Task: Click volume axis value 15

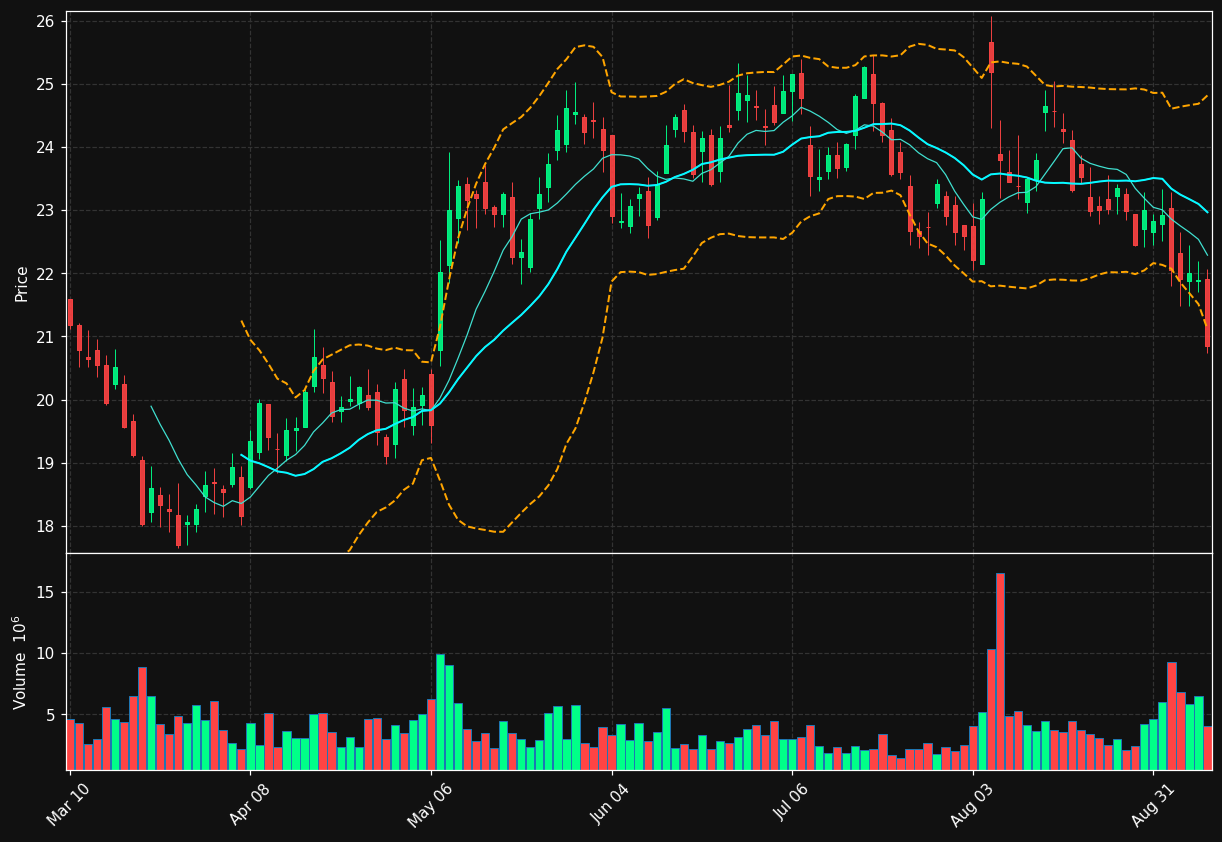Action: pos(47,592)
